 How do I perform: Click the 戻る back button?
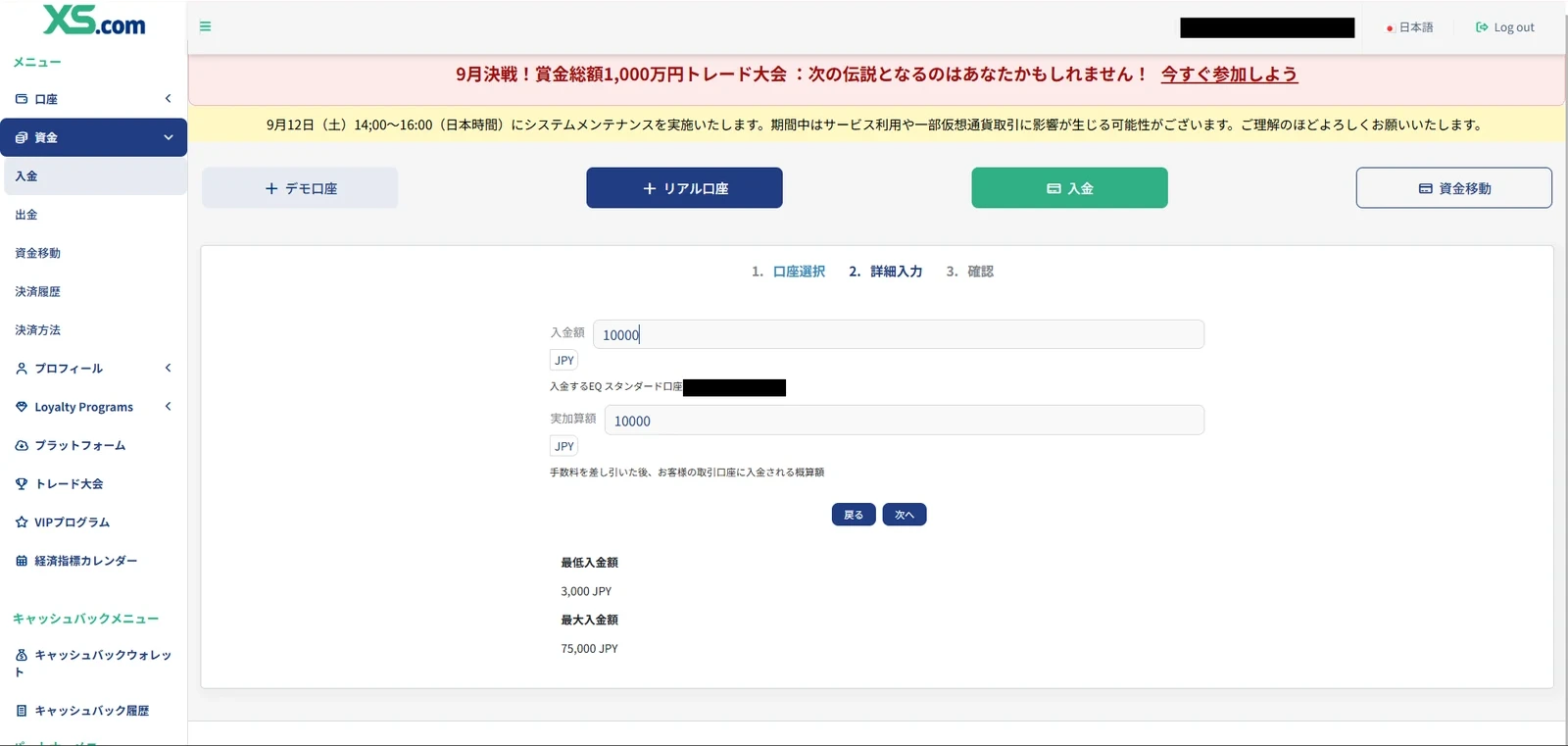click(854, 515)
